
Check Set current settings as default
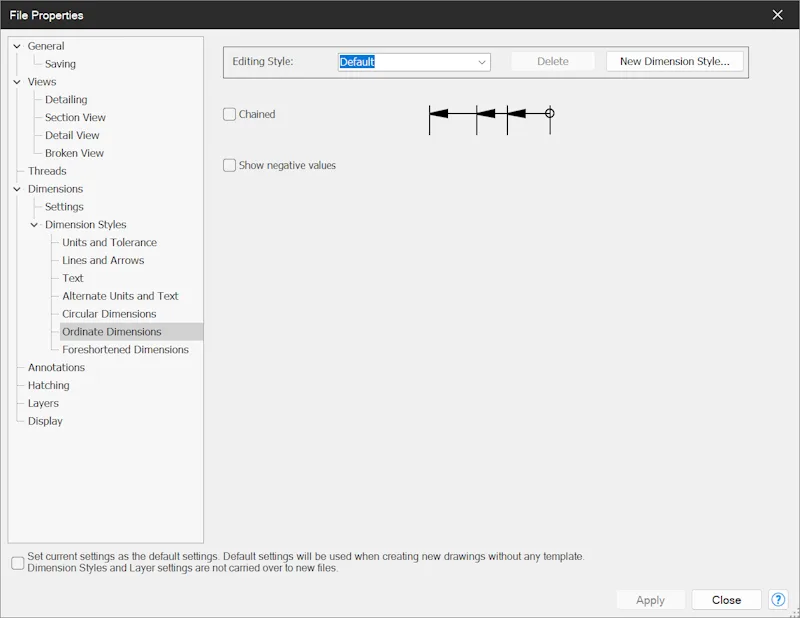pyautogui.click(x=18, y=563)
